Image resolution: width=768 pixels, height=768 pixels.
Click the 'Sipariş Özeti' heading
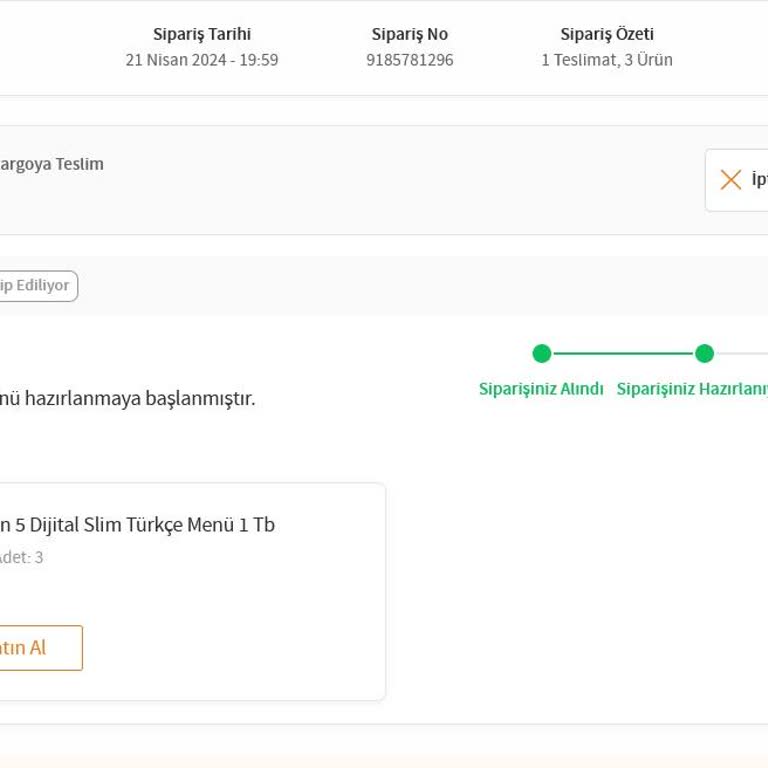[607, 34]
